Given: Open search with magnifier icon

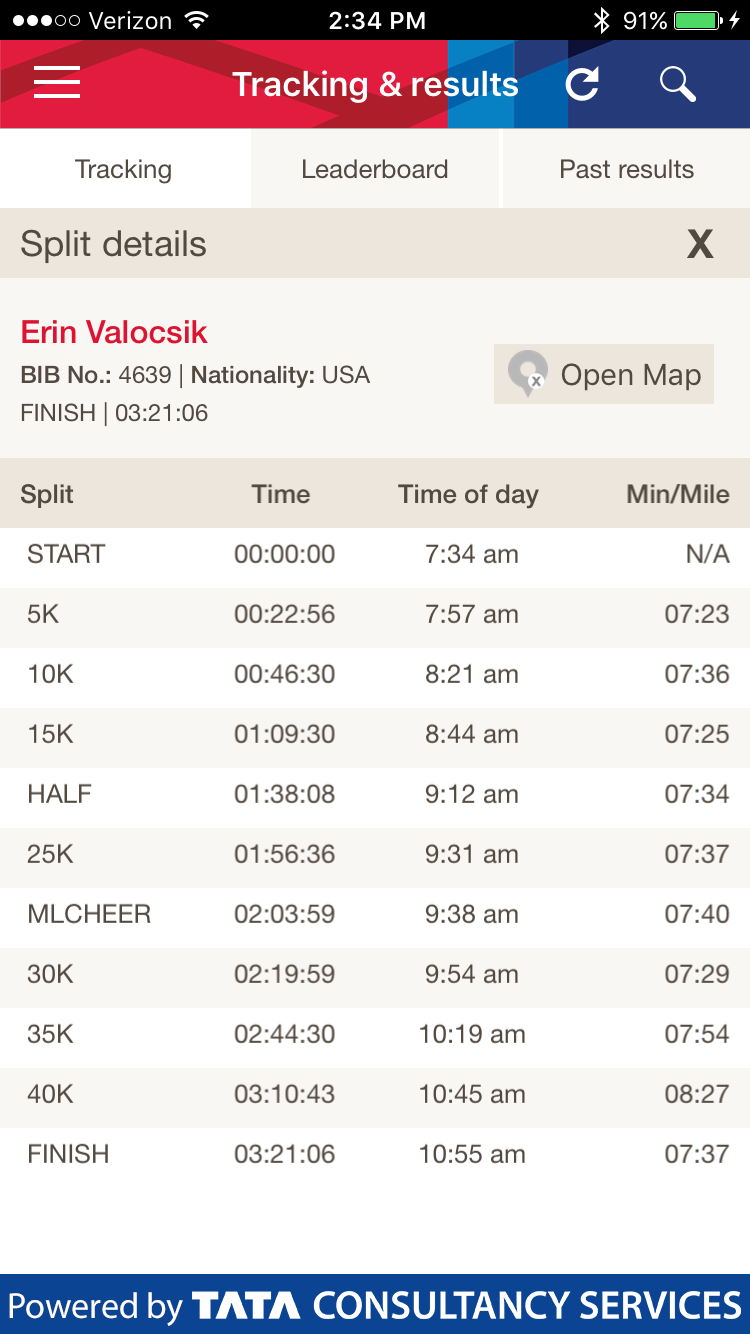Looking at the screenshot, I should tap(677, 84).
